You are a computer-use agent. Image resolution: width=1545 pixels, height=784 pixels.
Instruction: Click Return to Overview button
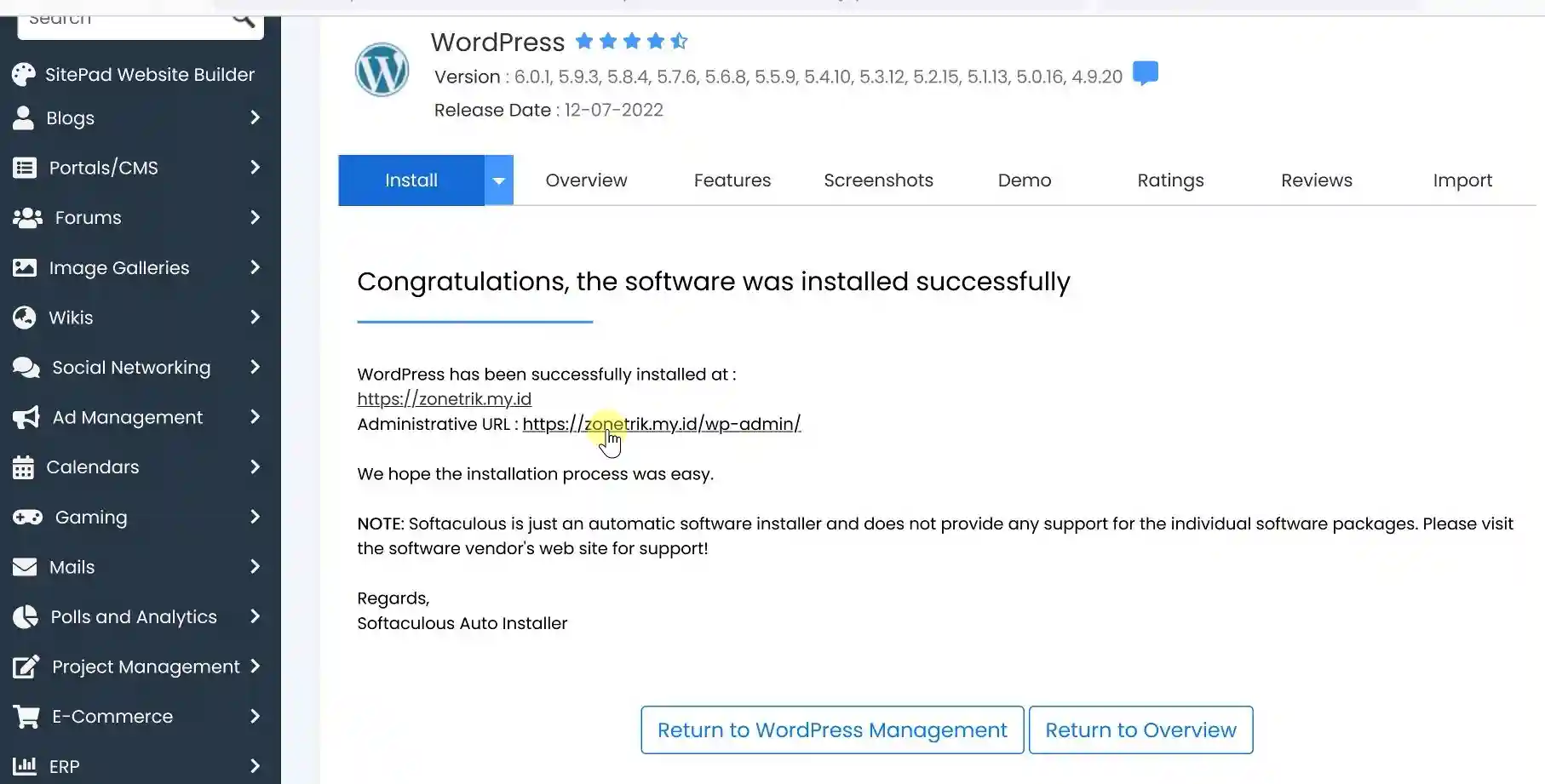tap(1140, 730)
